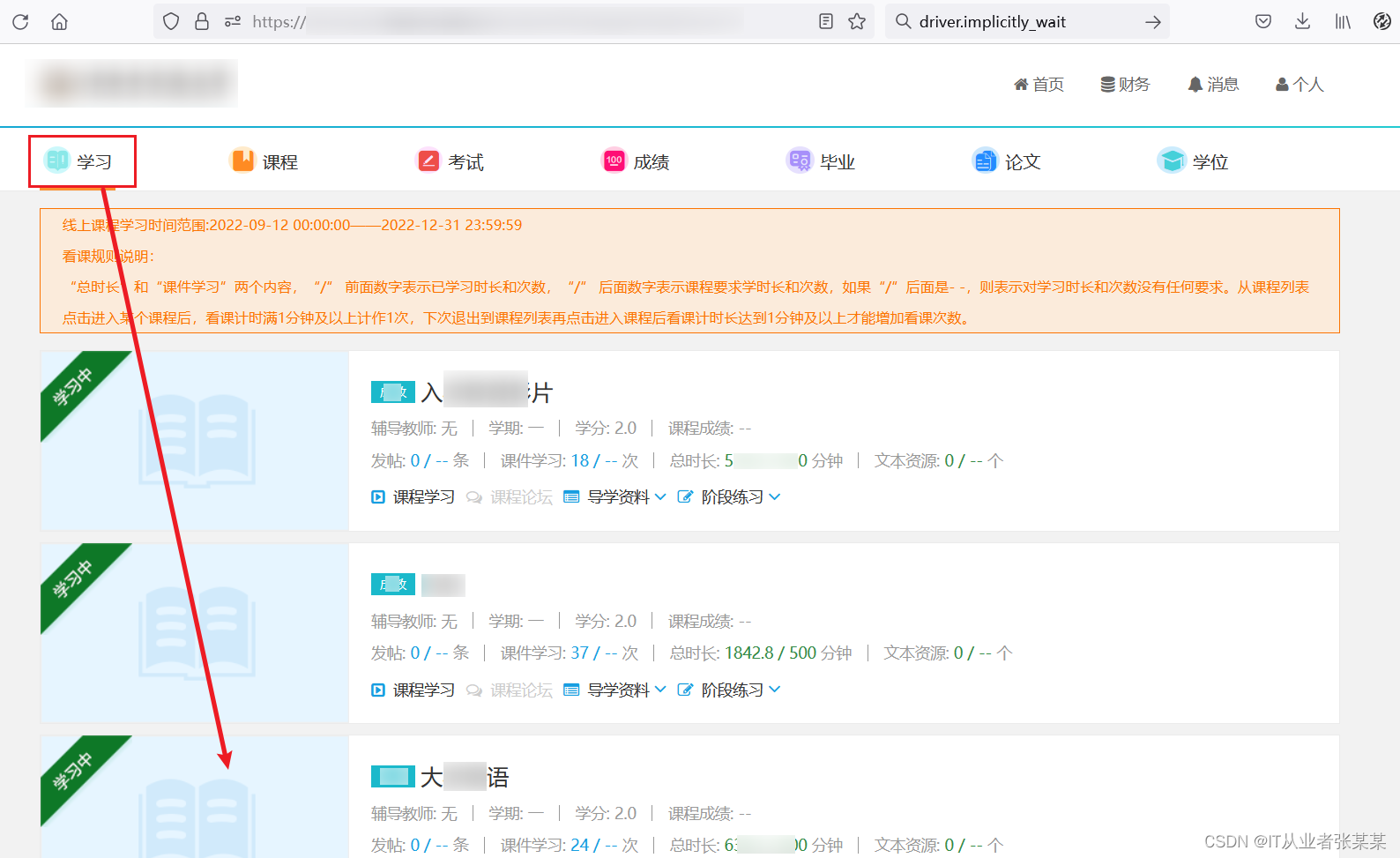Open 个人 profile page
This screenshot has width=1400, height=858.
(x=1299, y=85)
